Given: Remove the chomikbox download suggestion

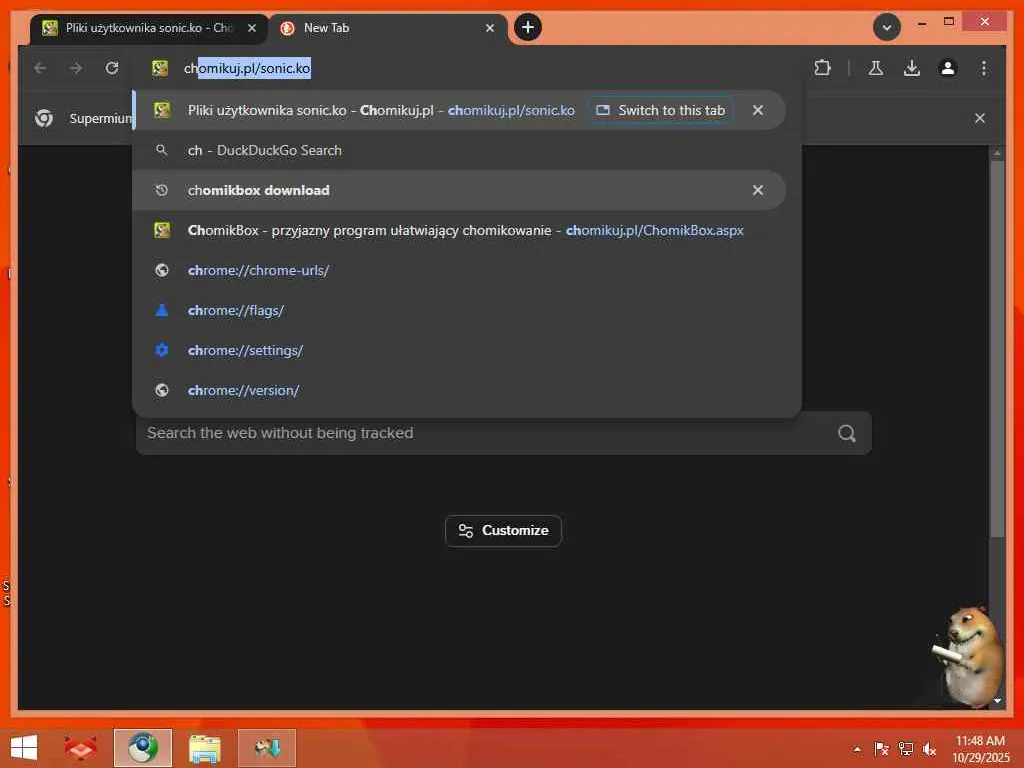Looking at the screenshot, I should click(x=758, y=190).
